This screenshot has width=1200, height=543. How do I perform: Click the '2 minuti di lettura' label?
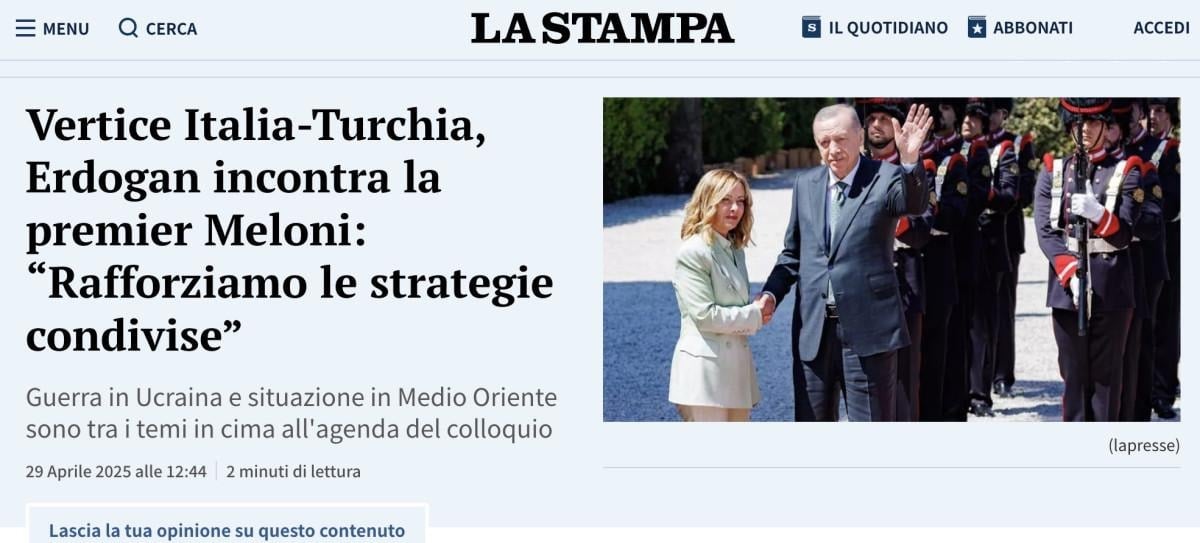pos(293,471)
